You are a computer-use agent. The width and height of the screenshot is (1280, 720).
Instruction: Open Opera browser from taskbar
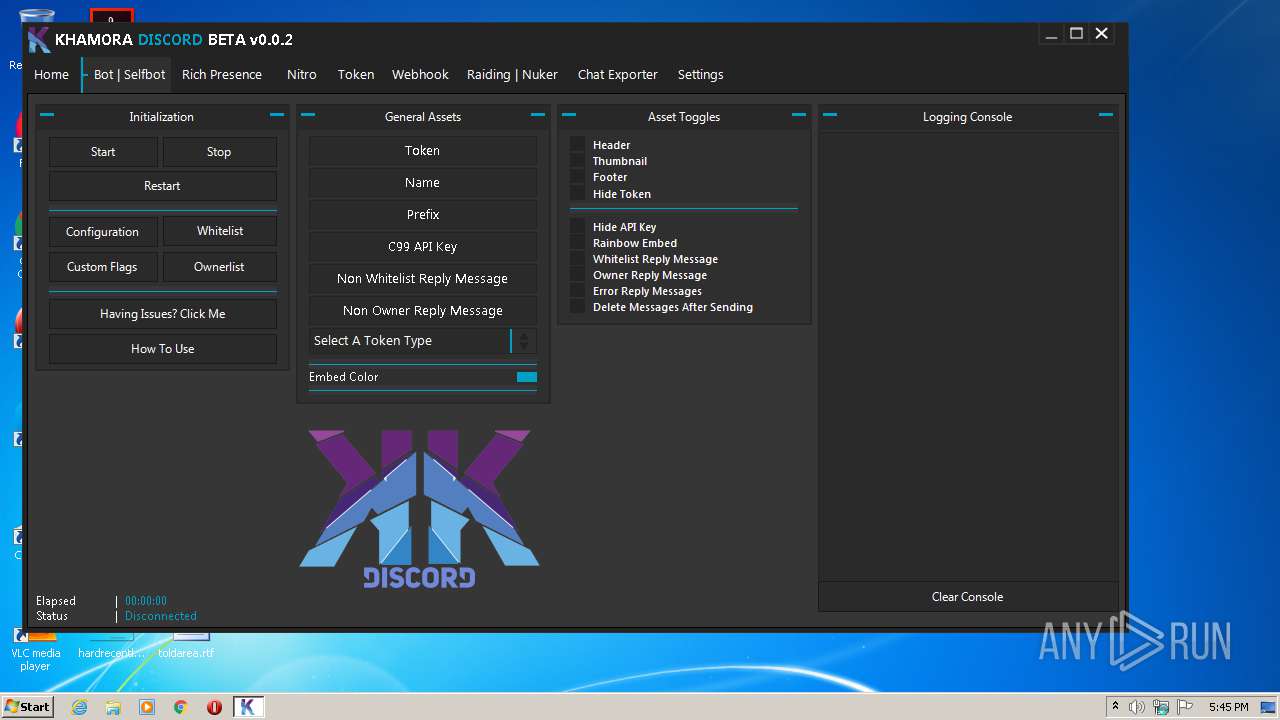[x=214, y=707]
